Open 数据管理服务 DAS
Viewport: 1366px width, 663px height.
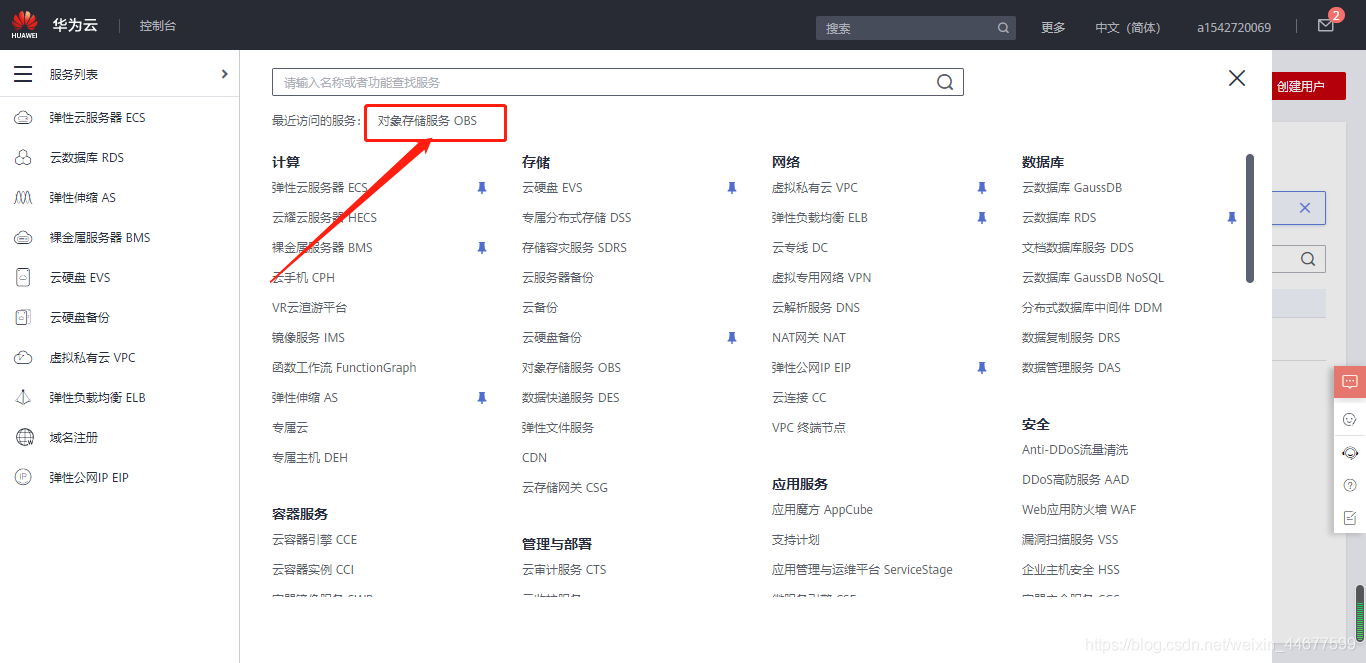coord(1071,368)
